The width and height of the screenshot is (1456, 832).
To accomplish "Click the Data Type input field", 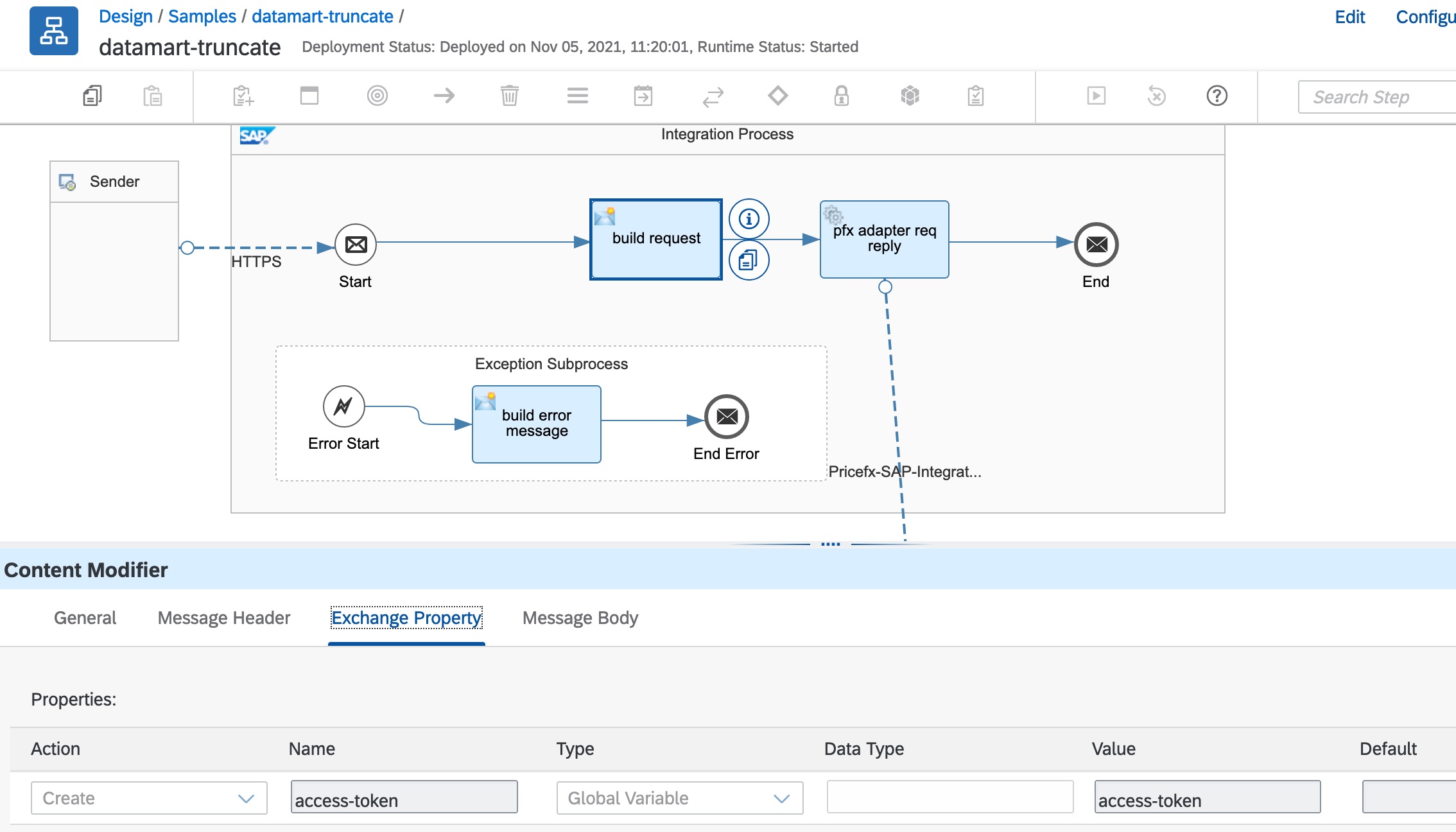I will [x=949, y=797].
